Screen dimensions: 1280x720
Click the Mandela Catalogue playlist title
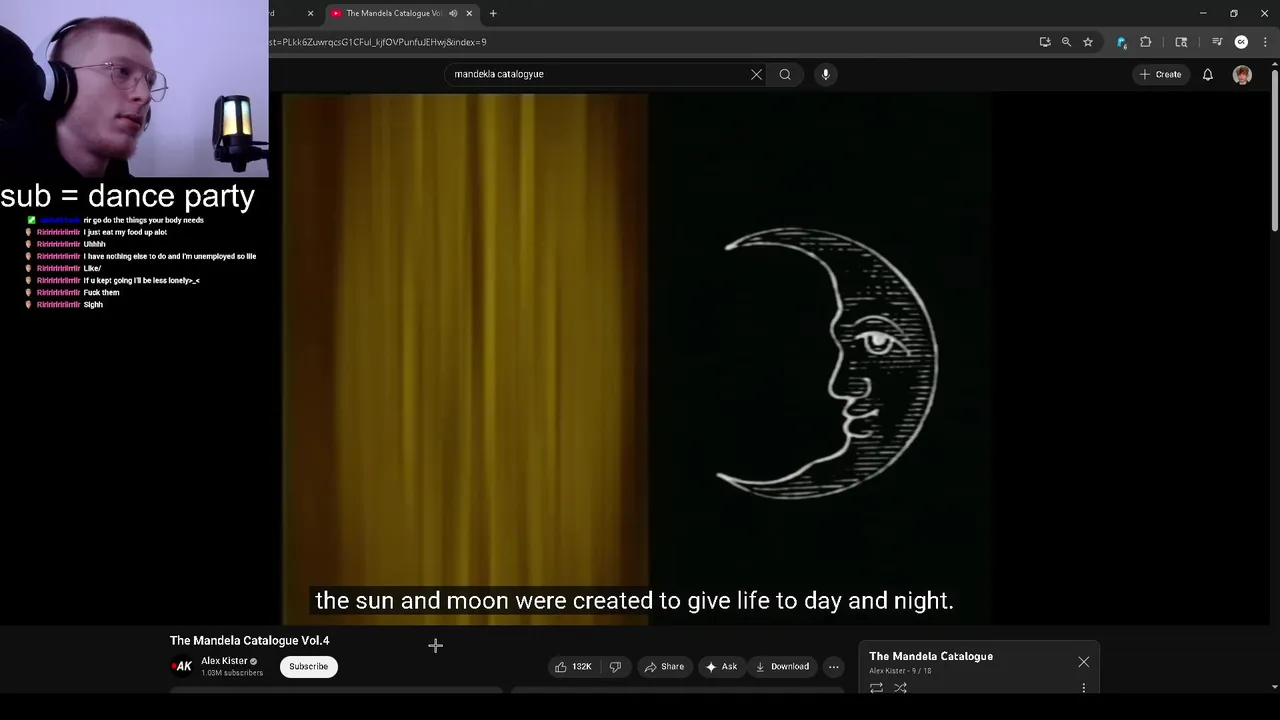pos(931,656)
